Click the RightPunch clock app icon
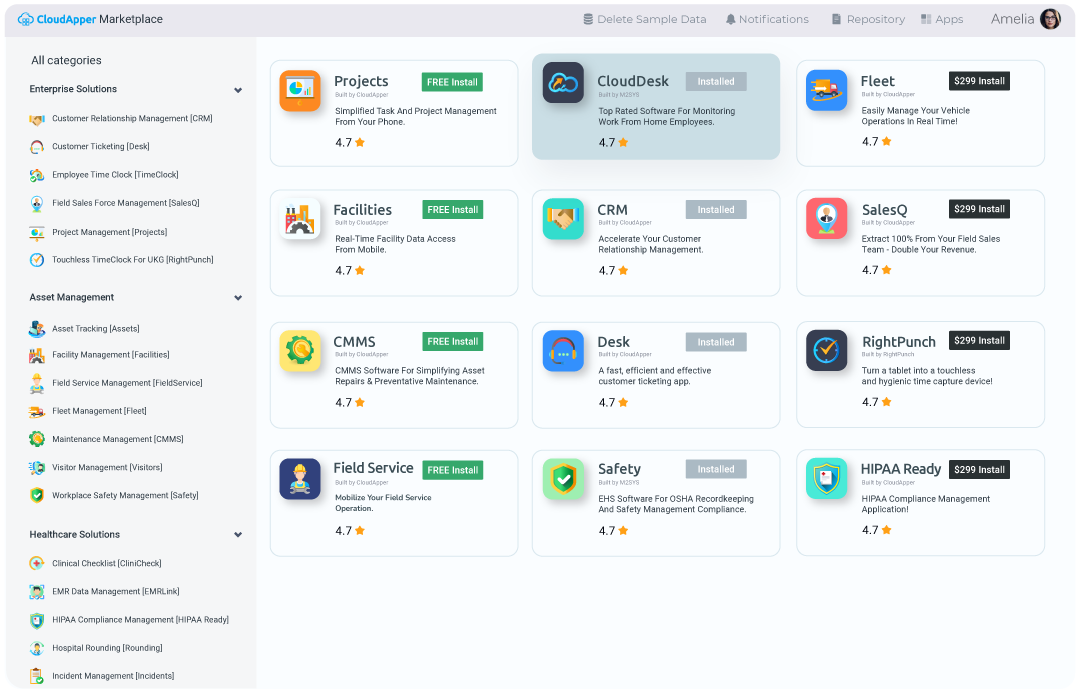This screenshot has width=1080, height=691. [x=826, y=351]
